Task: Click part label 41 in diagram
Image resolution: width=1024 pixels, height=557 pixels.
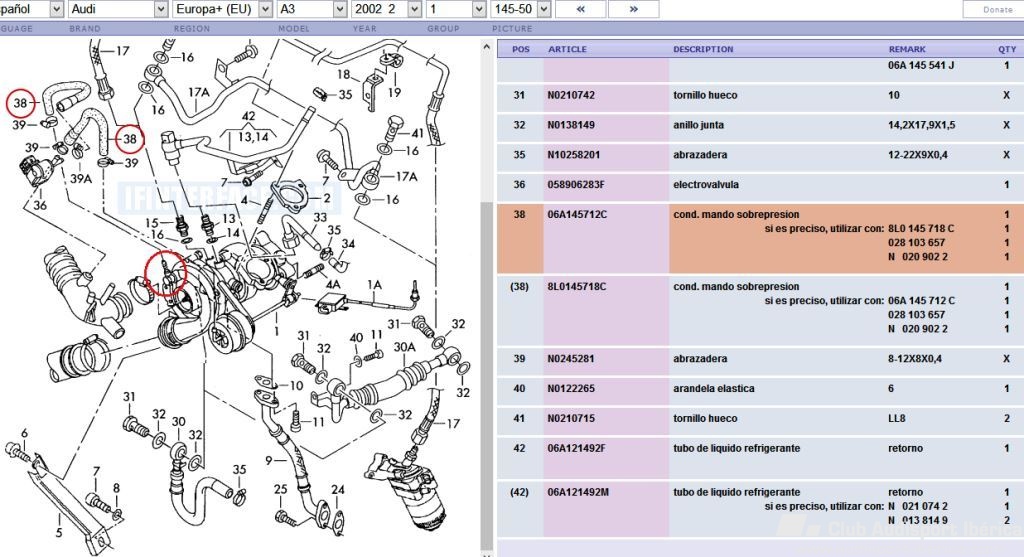Action: pos(417,133)
